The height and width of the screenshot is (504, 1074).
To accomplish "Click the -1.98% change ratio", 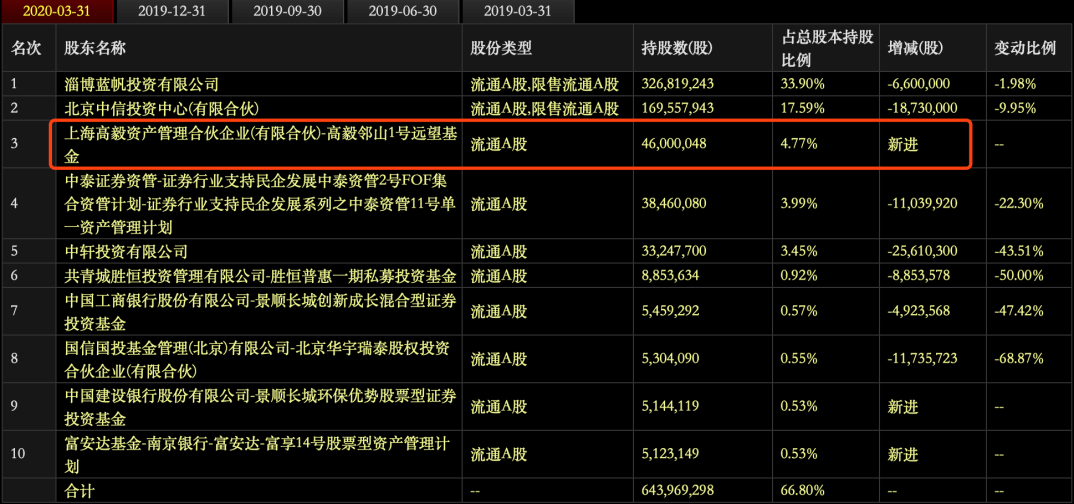I will click(1015, 84).
